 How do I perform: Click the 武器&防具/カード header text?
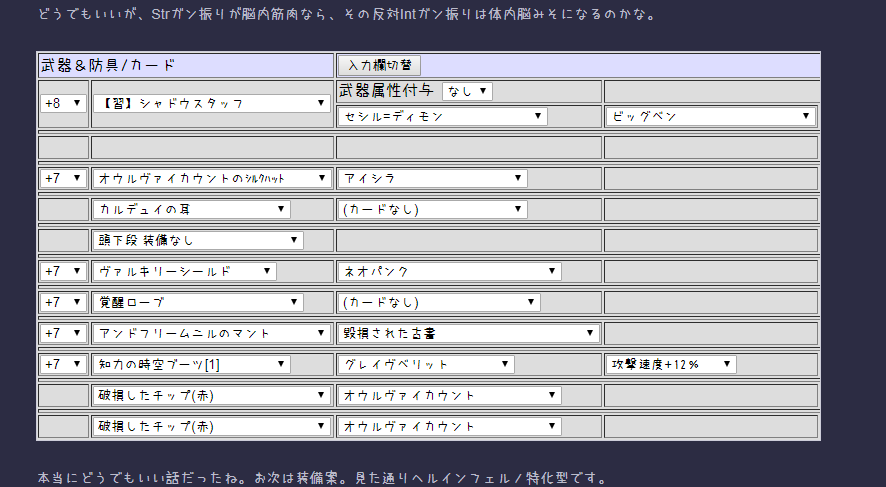pyautogui.click(x=108, y=66)
